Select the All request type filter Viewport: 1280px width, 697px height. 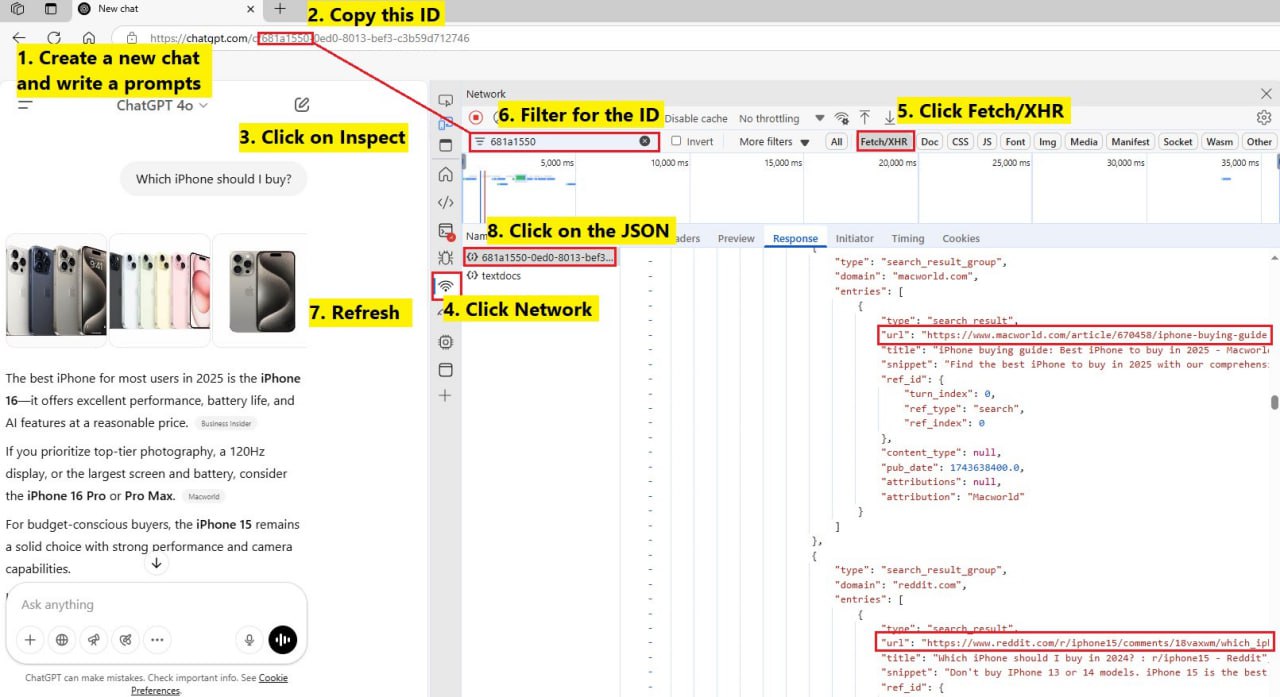[x=836, y=142]
